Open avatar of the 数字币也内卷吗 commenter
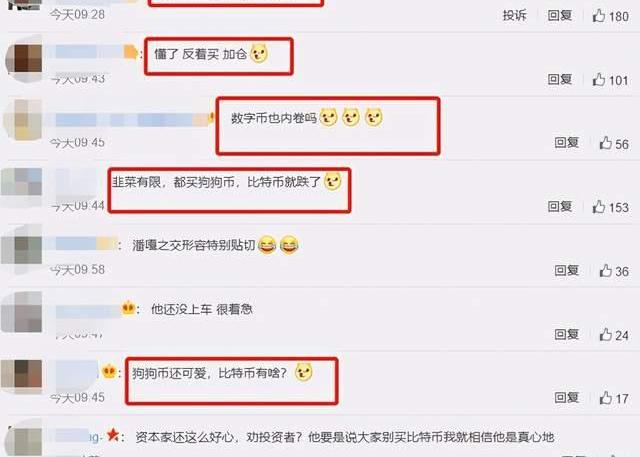The height and width of the screenshot is (457, 640). 23,120
